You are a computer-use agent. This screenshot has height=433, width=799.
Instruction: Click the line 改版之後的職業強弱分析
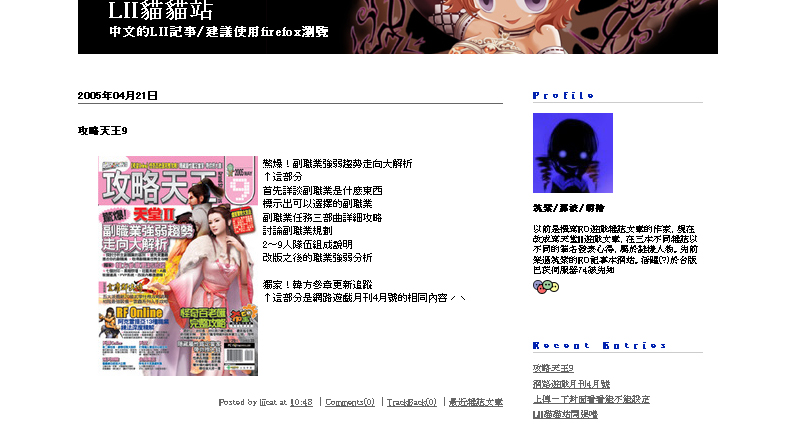click(317, 258)
